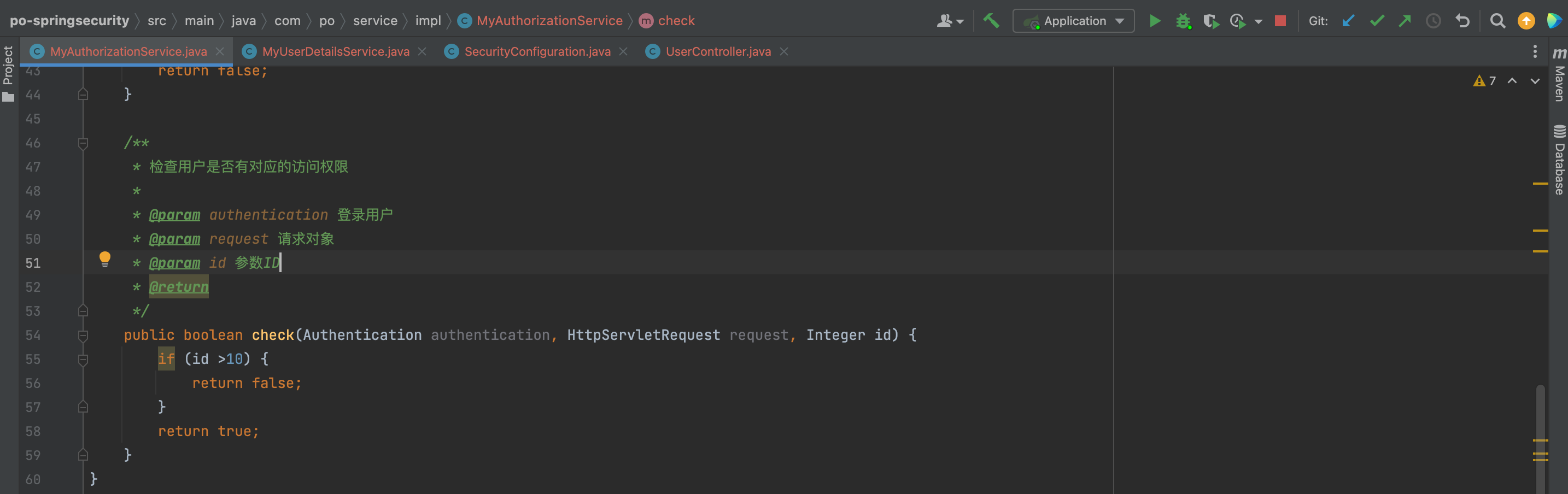Build the project with hammer icon
1568x494 pixels.
pos(991,21)
